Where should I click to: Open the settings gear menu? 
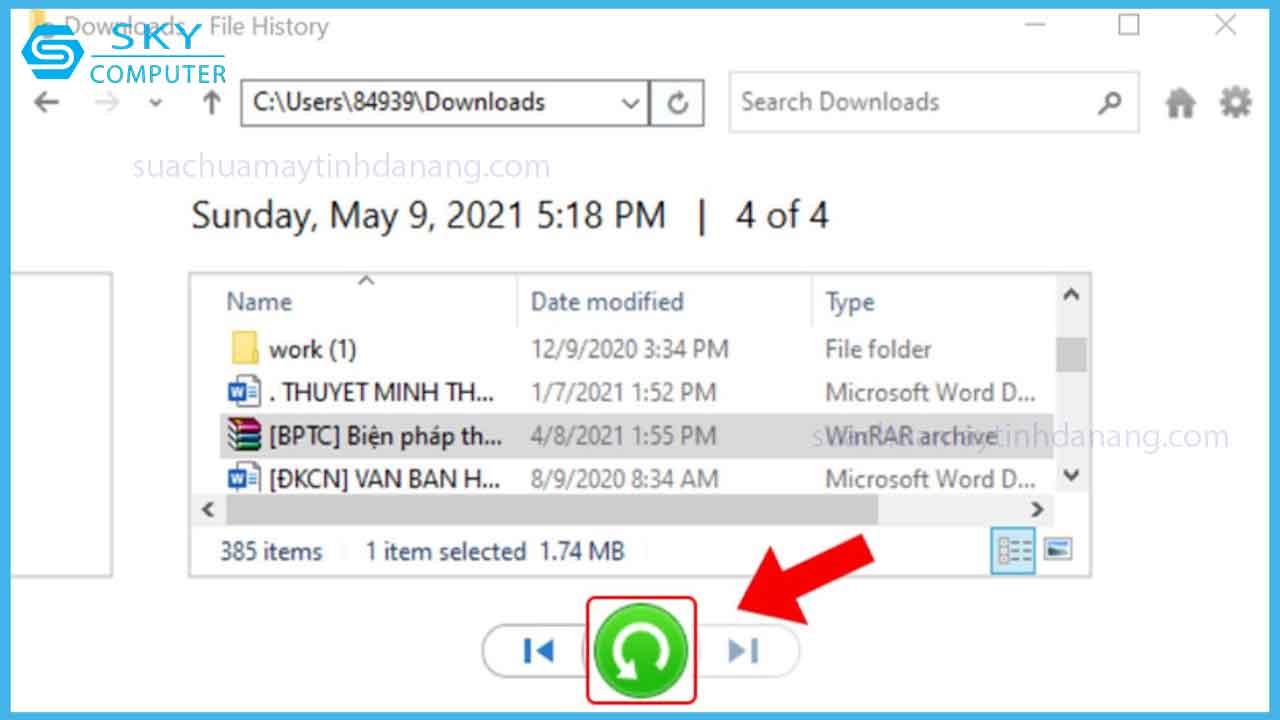click(x=1236, y=102)
